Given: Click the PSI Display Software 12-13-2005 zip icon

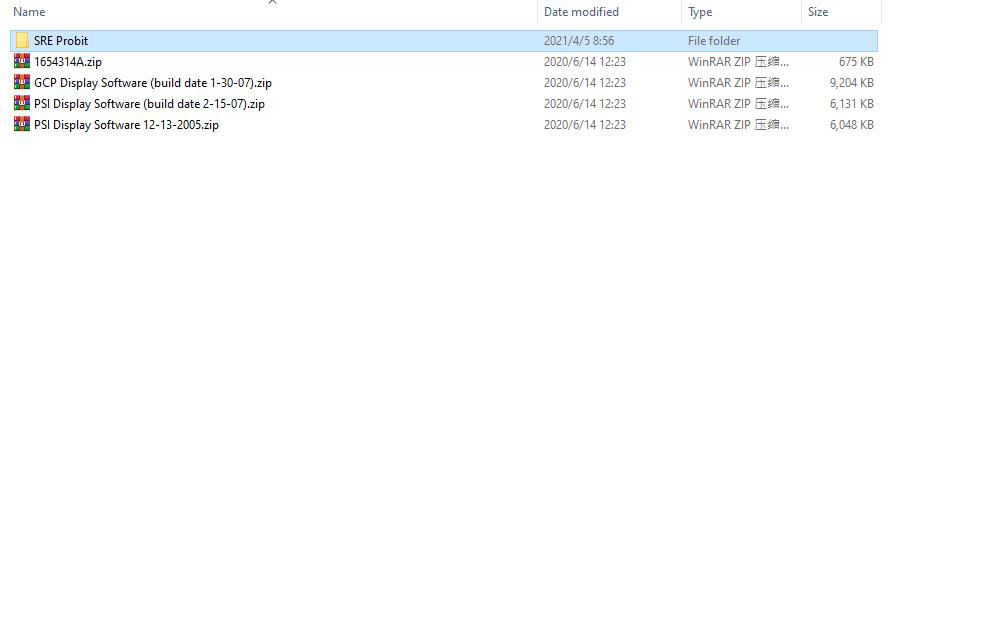Looking at the screenshot, I should tap(22, 124).
